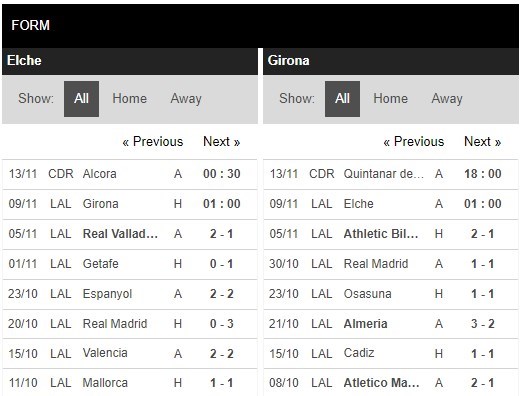Select Elche's Real Madrid 0 - 3 match

(x=130, y=324)
